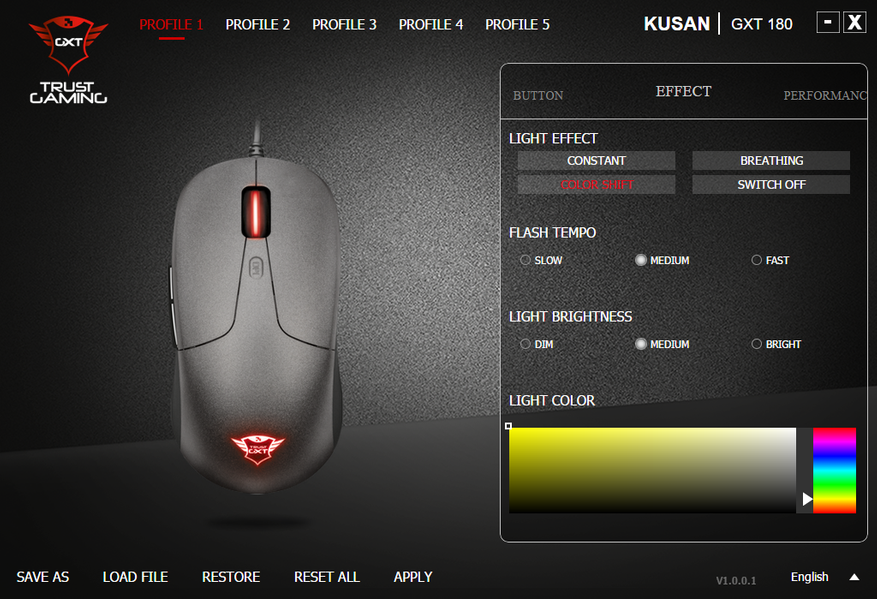Click the red-lit scroll wheel on the mouse
This screenshot has width=877, height=599.
point(256,213)
